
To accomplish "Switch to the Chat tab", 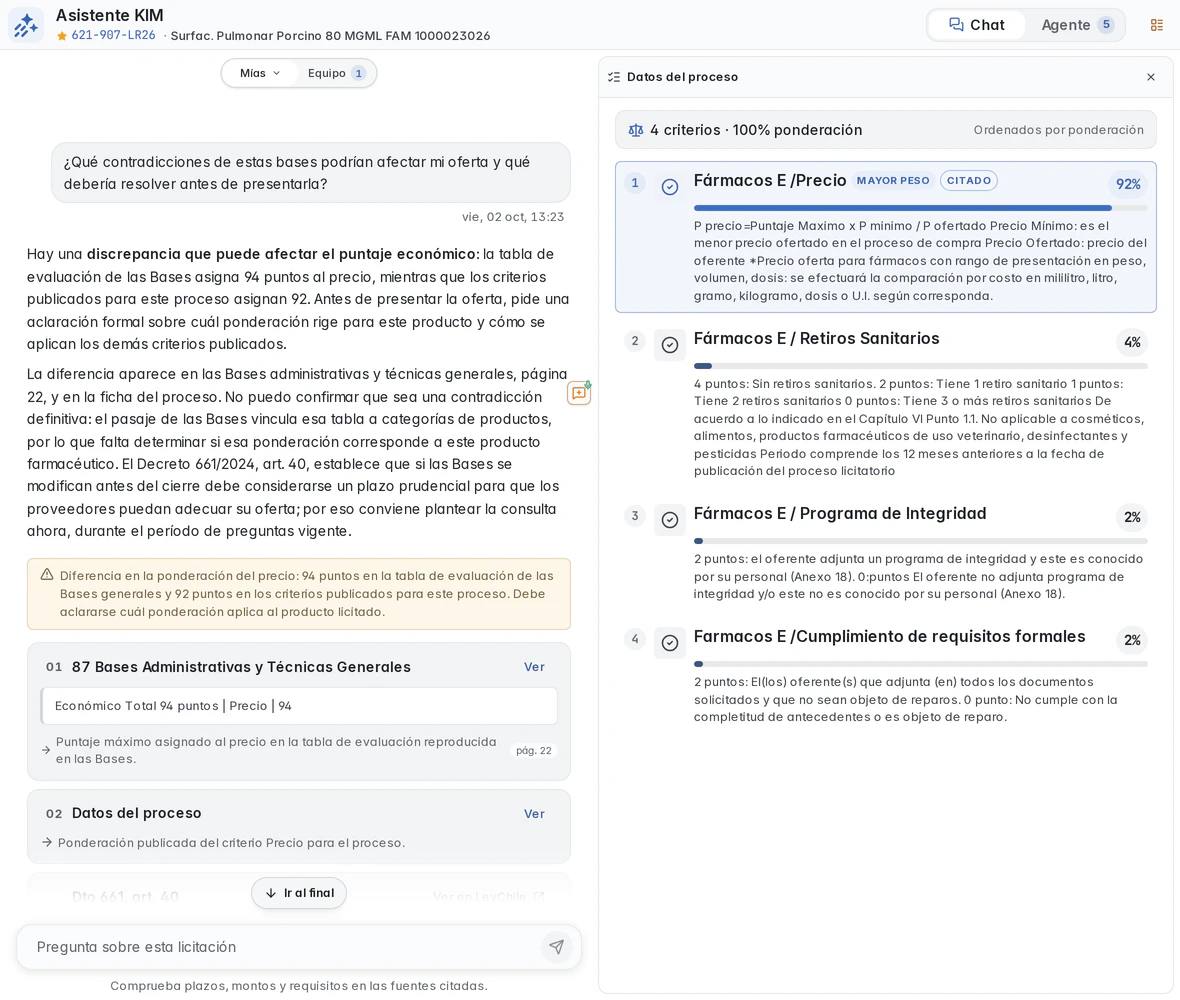I will (976, 25).
